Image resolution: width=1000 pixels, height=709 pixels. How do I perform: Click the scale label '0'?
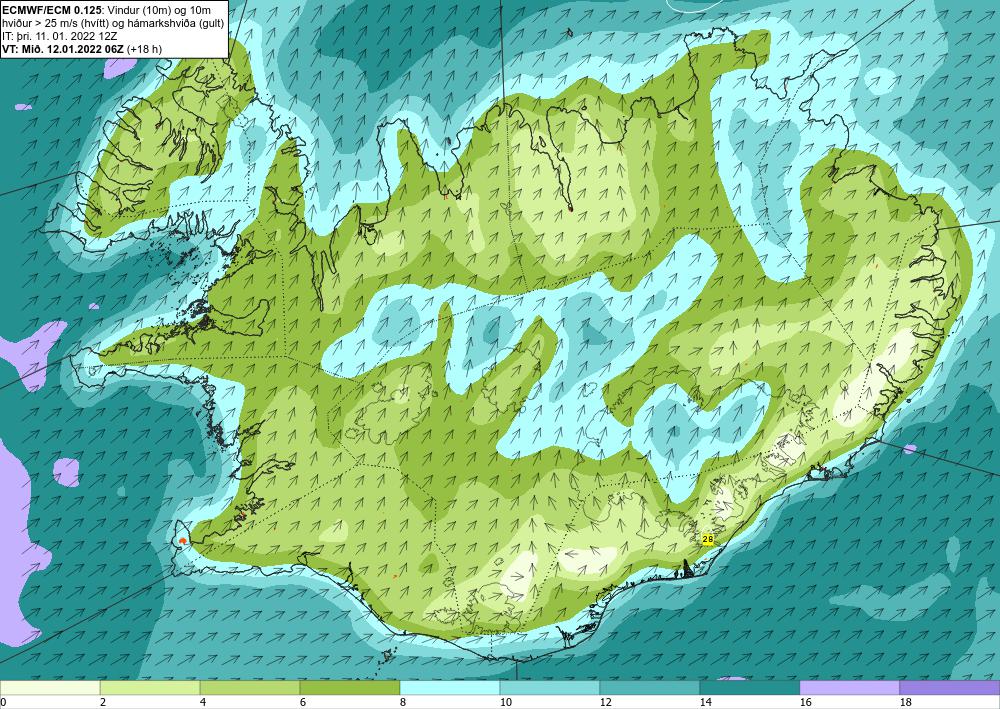click(x=3, y=703)
